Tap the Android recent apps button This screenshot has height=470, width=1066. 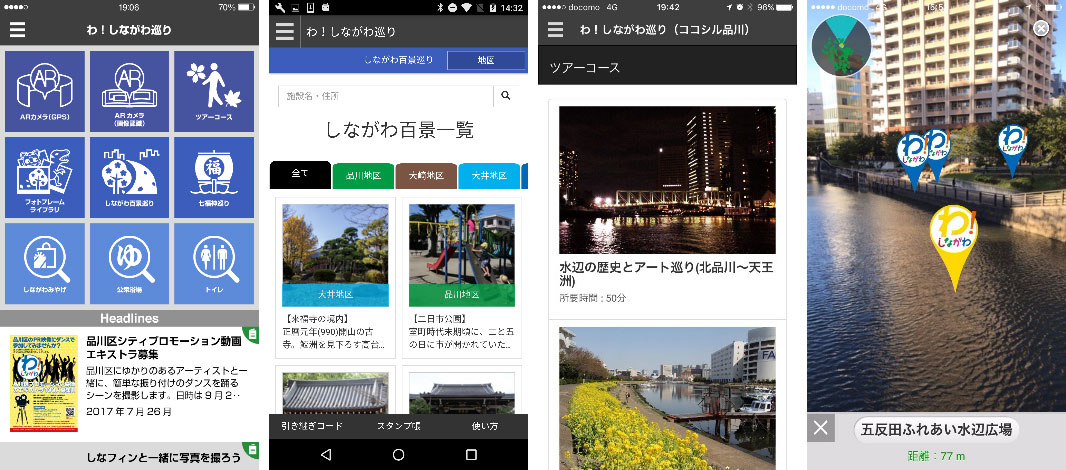coord(471,454)
